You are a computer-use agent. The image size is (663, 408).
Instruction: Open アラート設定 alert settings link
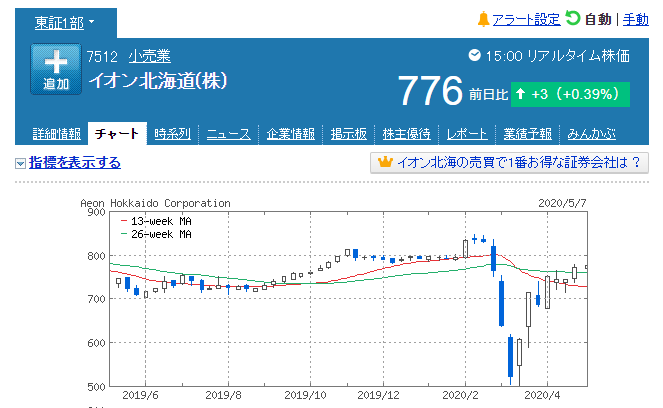[x=526, y=19]
